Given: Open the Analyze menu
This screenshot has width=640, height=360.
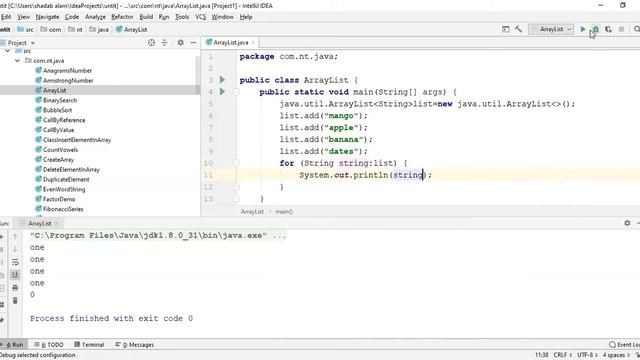Looking at the screenshot, I should pos(96,17).
